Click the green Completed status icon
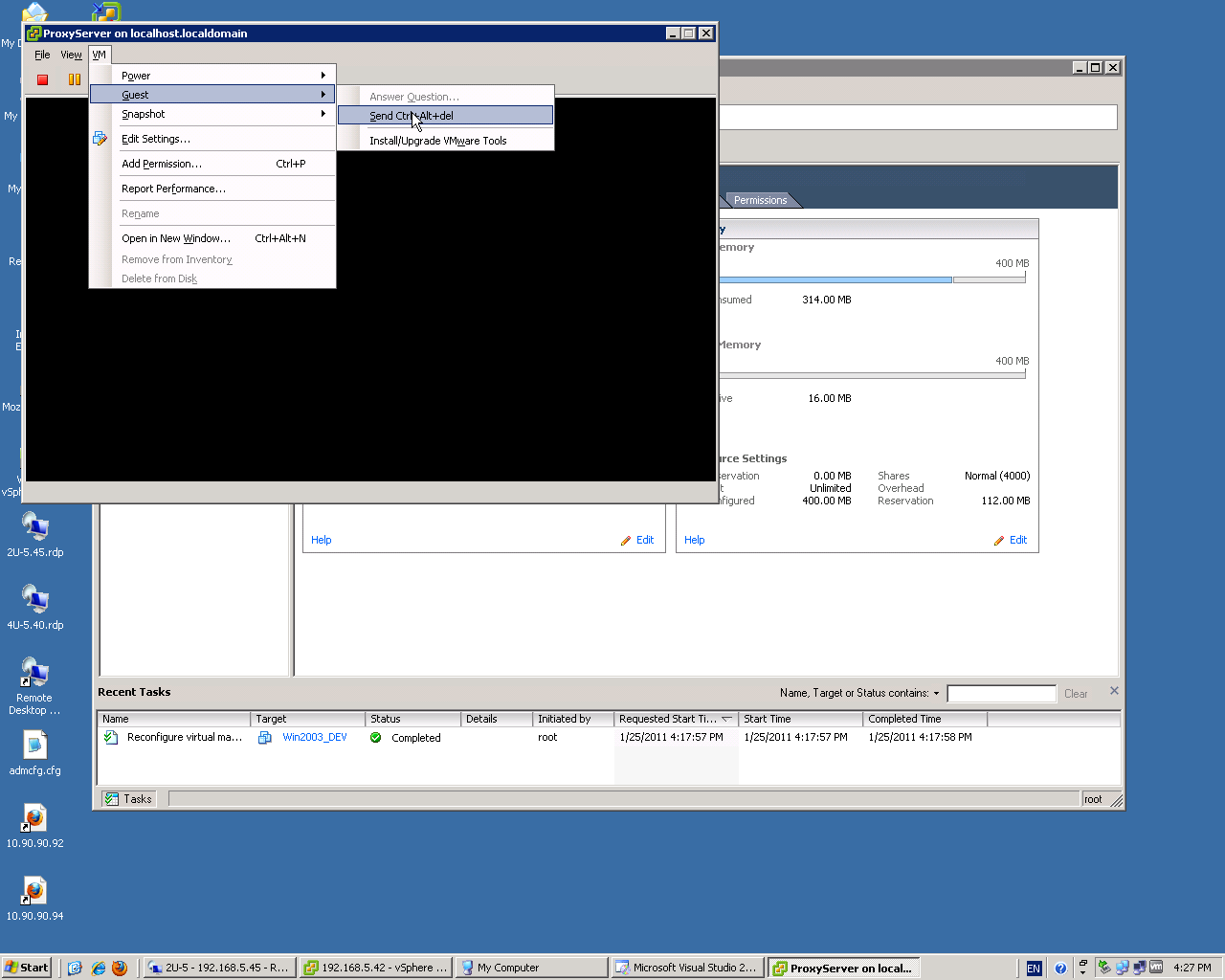 point(376,738)
